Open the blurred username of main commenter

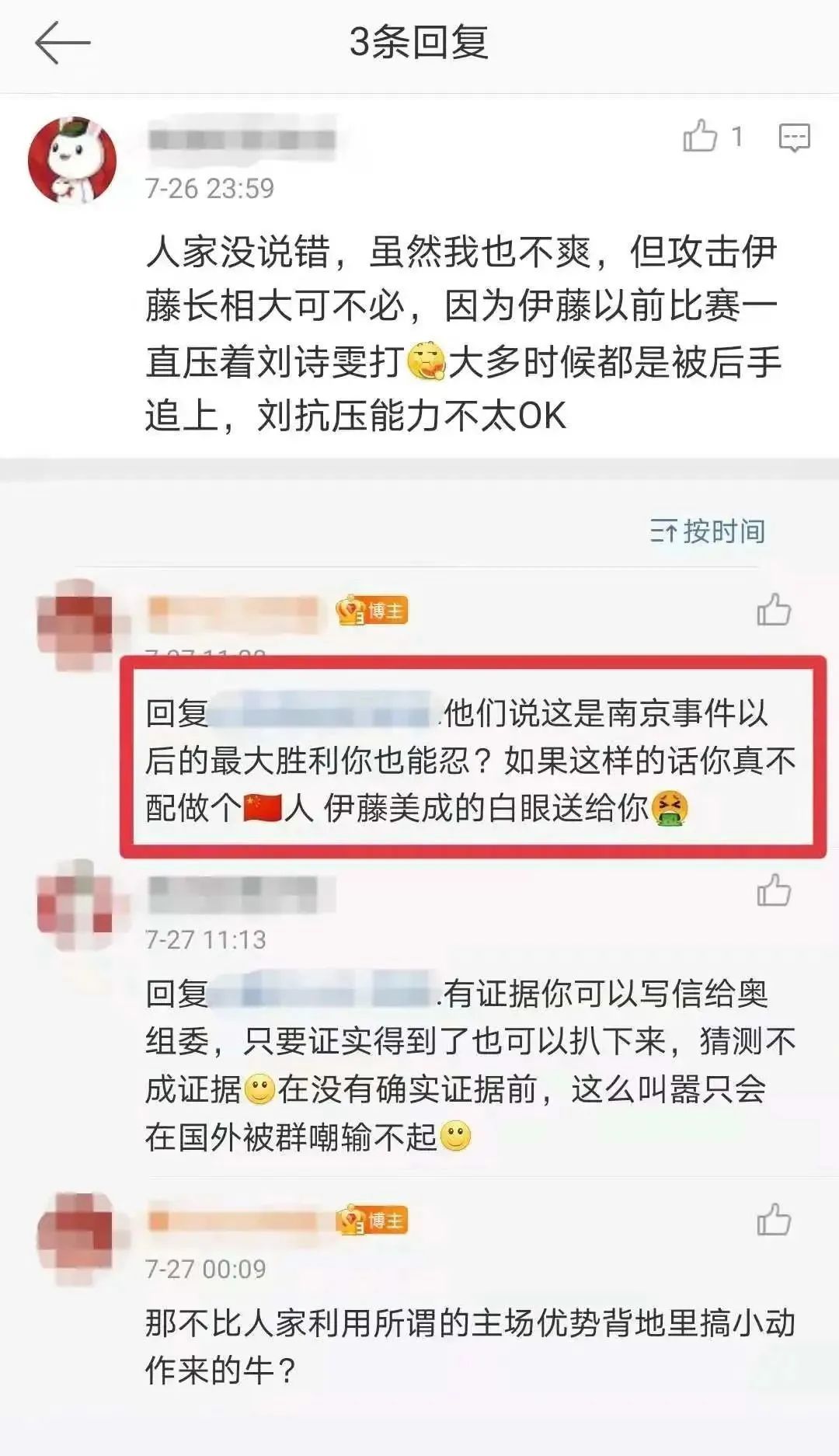coord(242,140)
